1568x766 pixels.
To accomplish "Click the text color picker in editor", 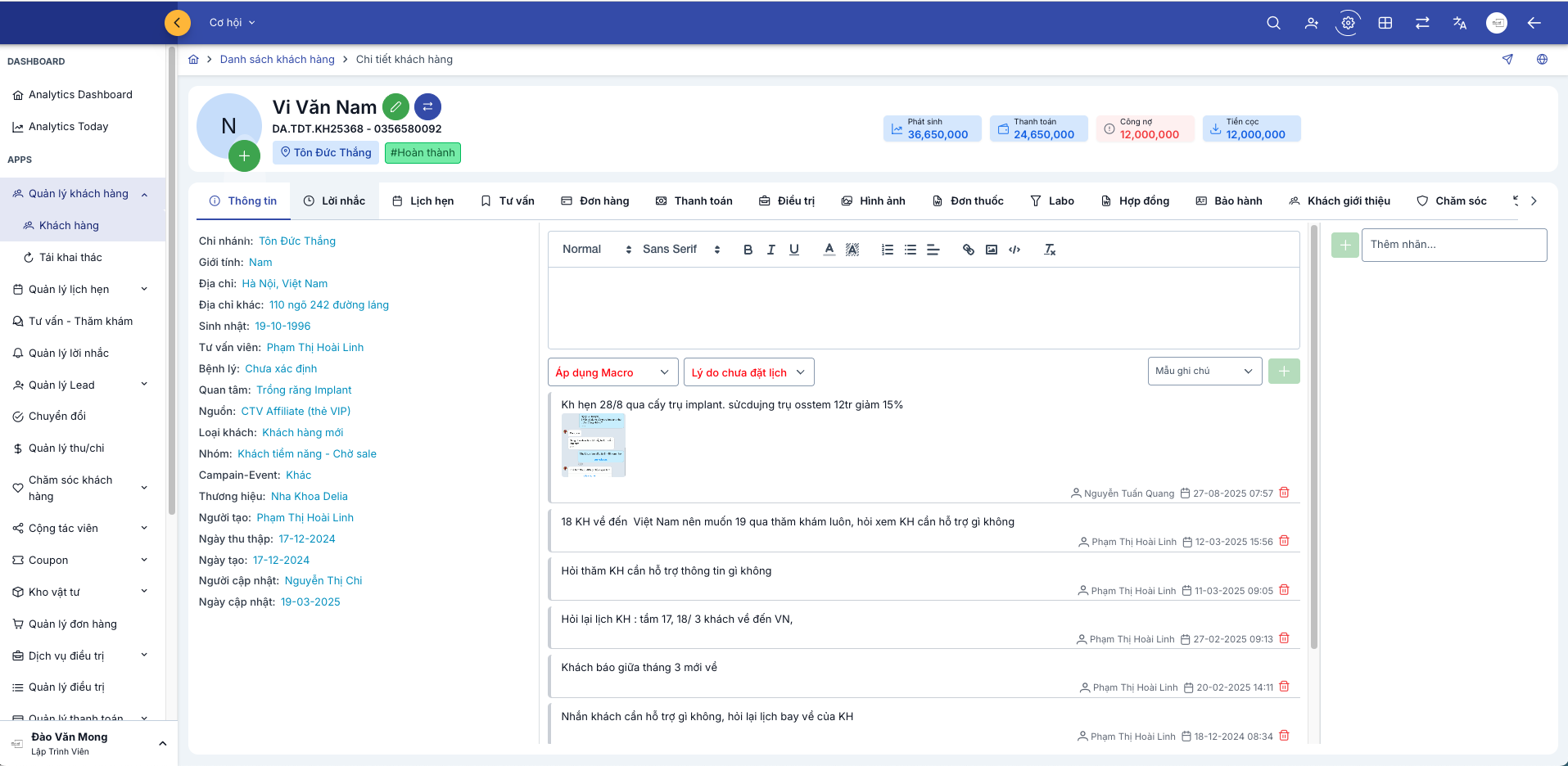I will tap(829, 250).
